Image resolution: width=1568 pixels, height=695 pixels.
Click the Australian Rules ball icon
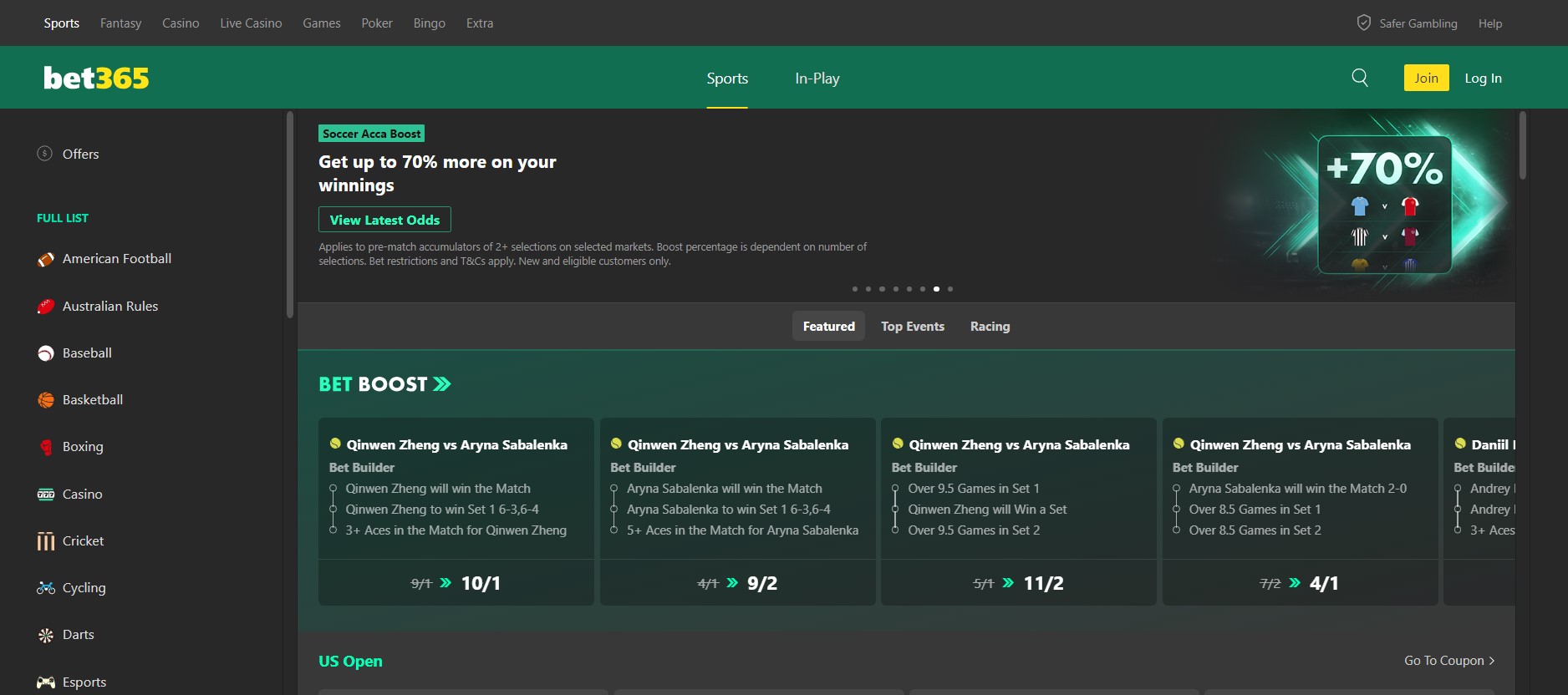coord(46,307)
